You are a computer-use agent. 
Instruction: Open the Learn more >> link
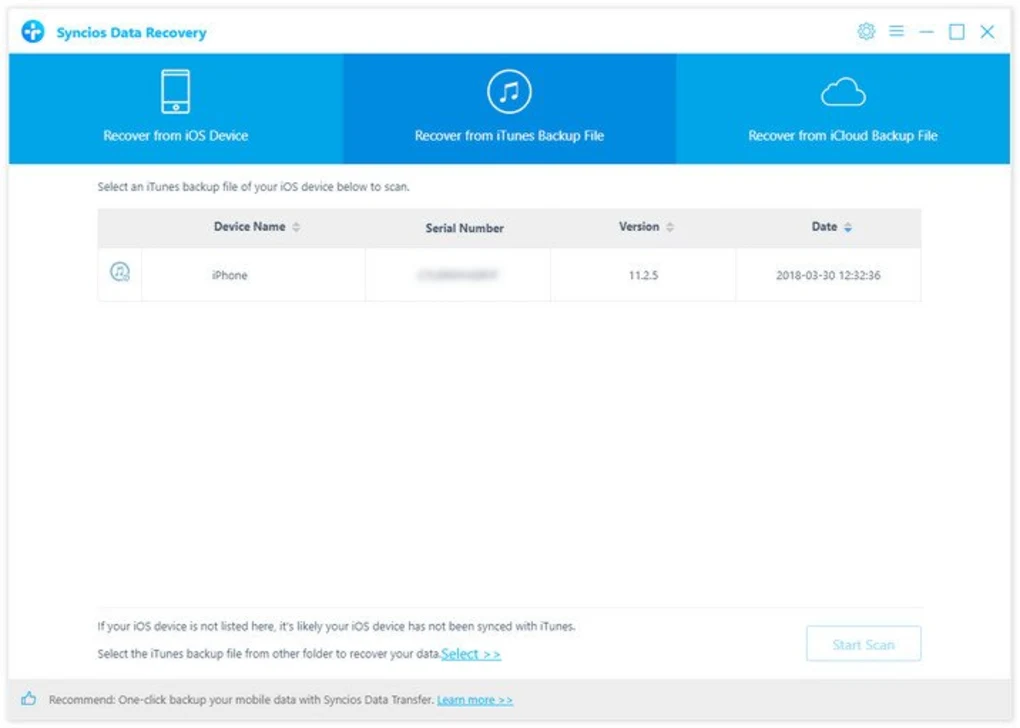point(475,700)
